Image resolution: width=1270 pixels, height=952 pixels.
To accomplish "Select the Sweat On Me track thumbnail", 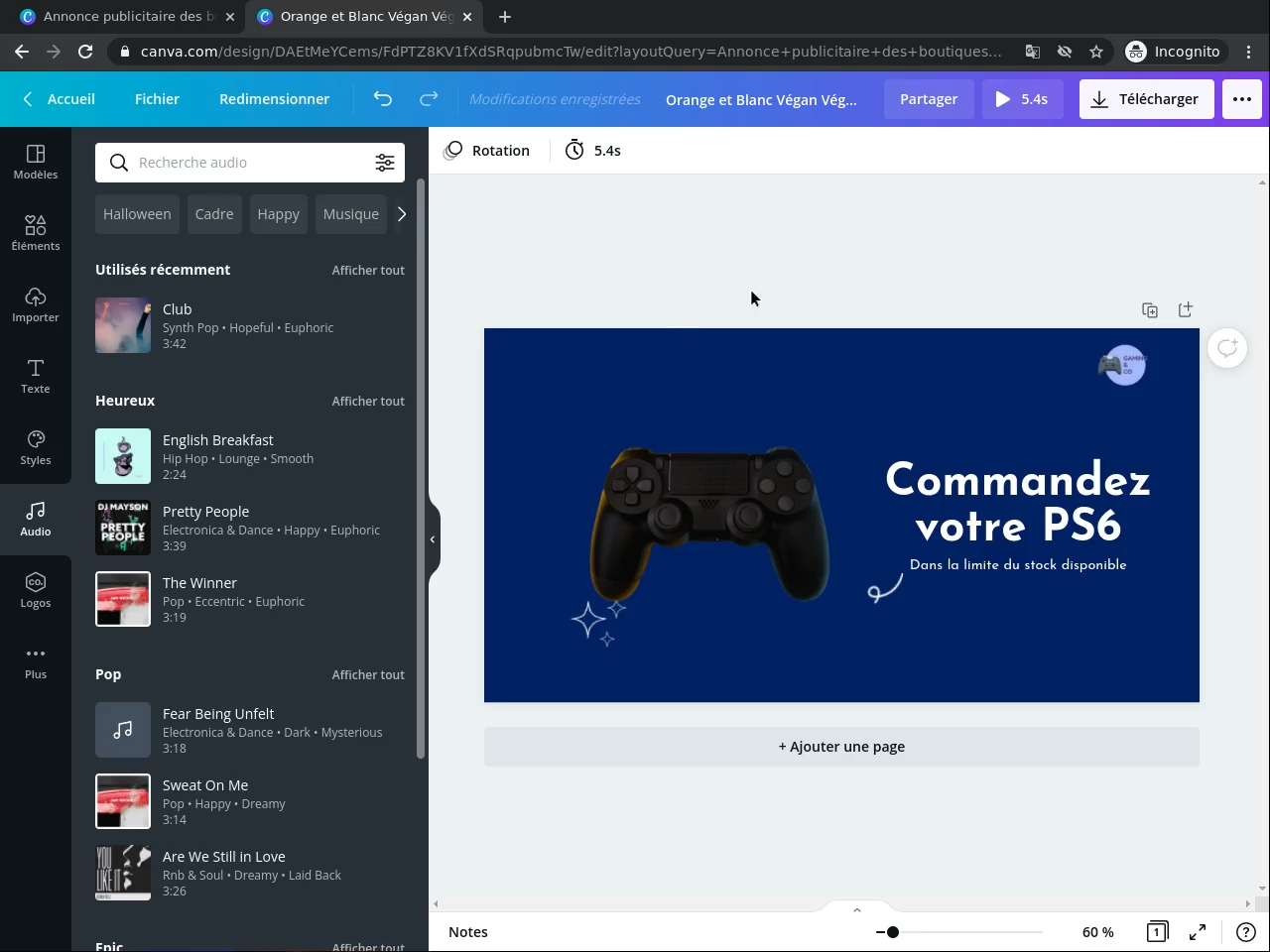I will [x=123, y=801].
